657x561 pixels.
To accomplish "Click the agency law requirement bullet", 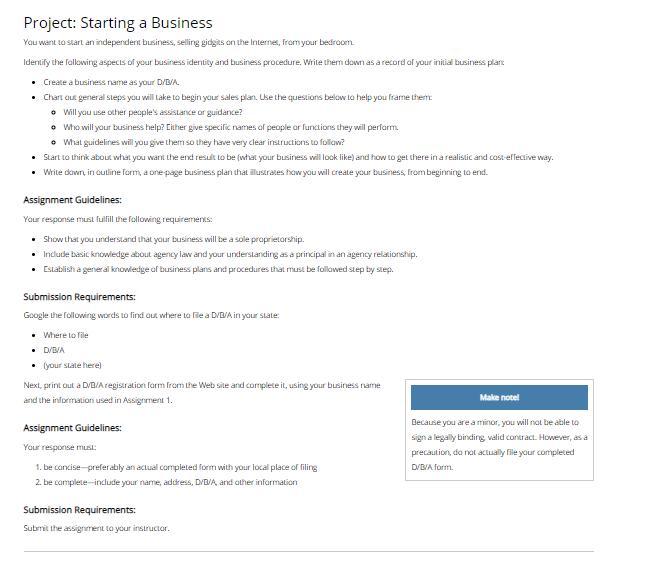I will click(230, 254).
